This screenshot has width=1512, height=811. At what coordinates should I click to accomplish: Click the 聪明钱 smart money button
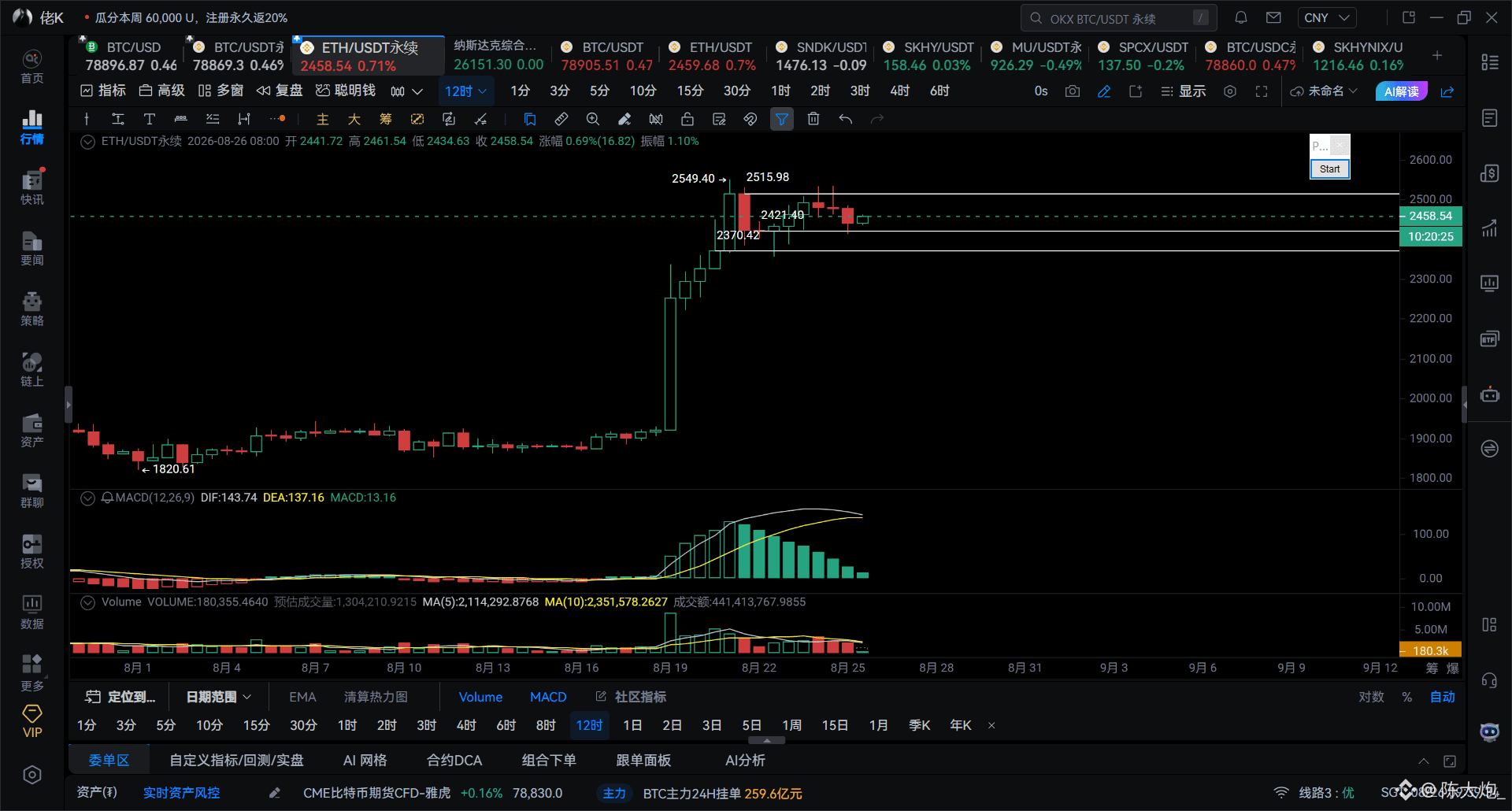coord(346,91)
